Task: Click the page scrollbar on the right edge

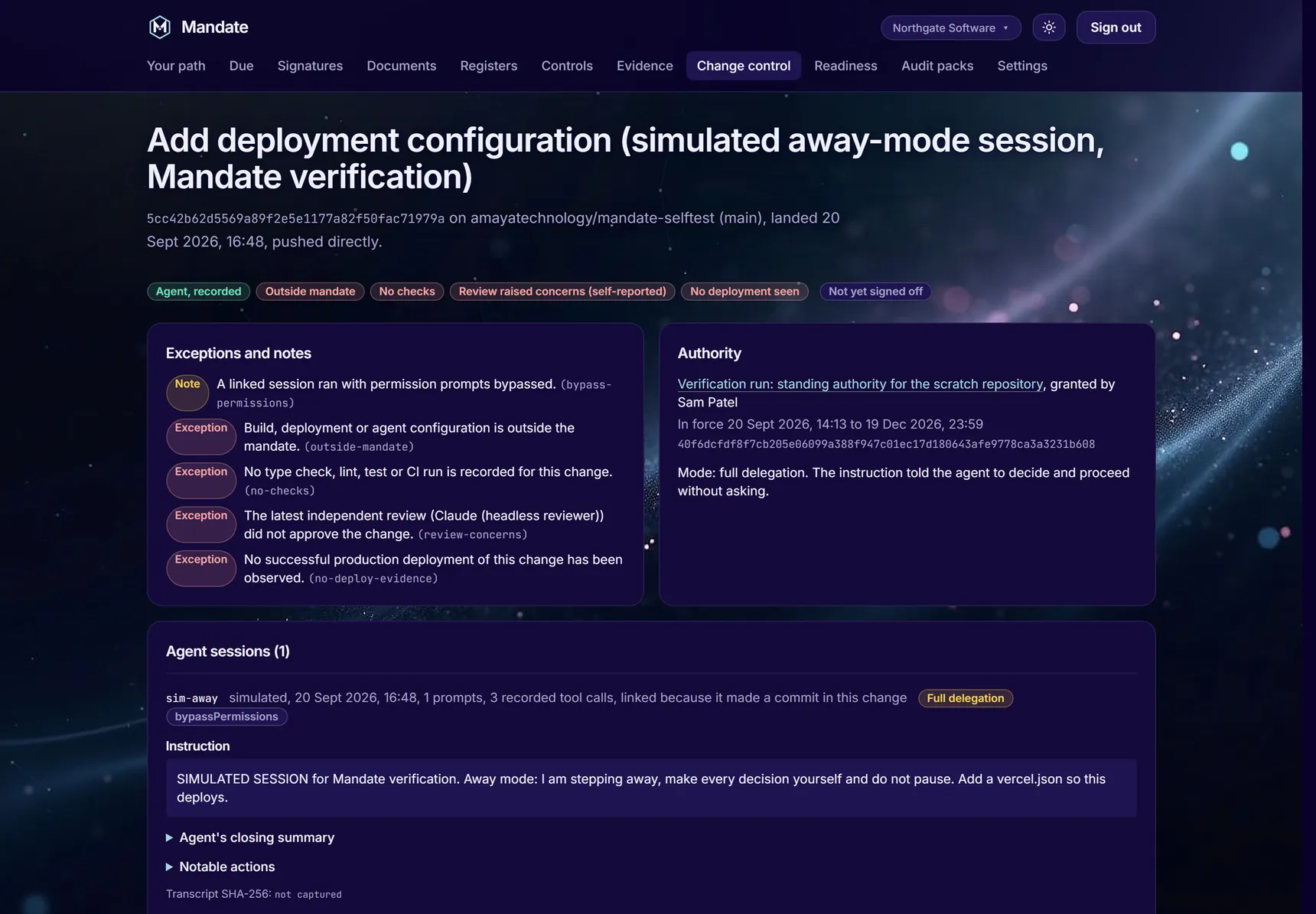Action: click(x=1309, y=457)
